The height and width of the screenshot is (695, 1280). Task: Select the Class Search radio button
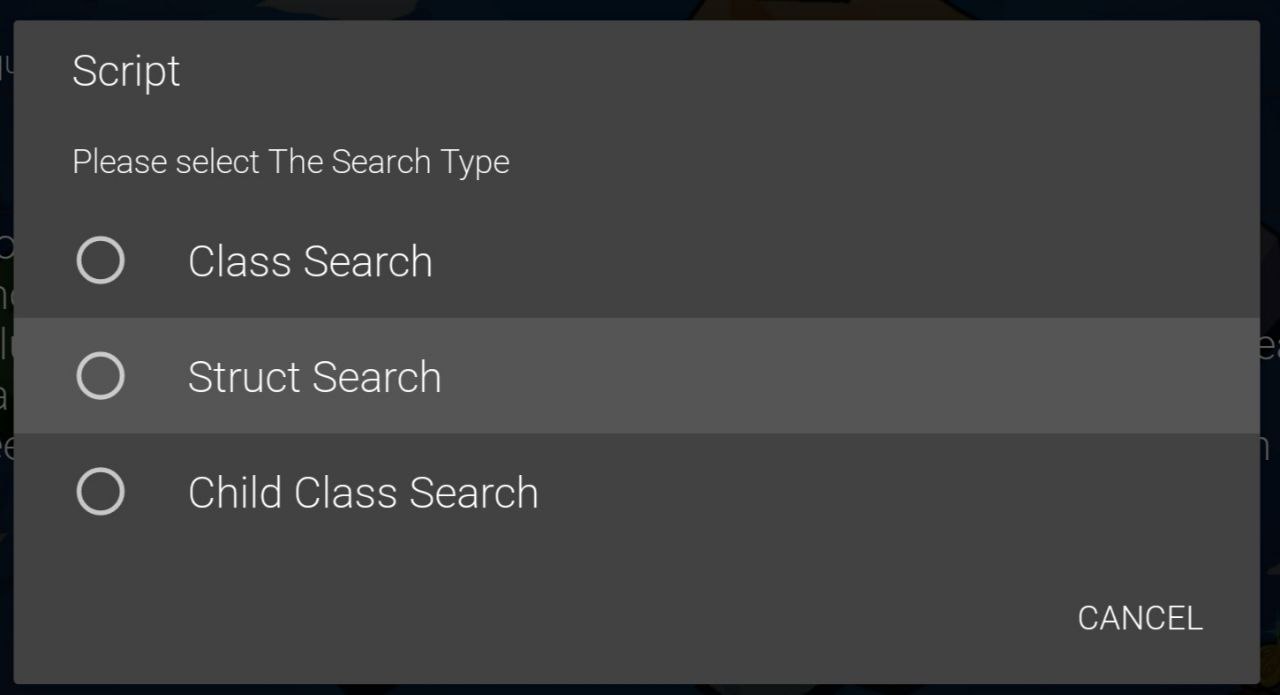[100, 261]
